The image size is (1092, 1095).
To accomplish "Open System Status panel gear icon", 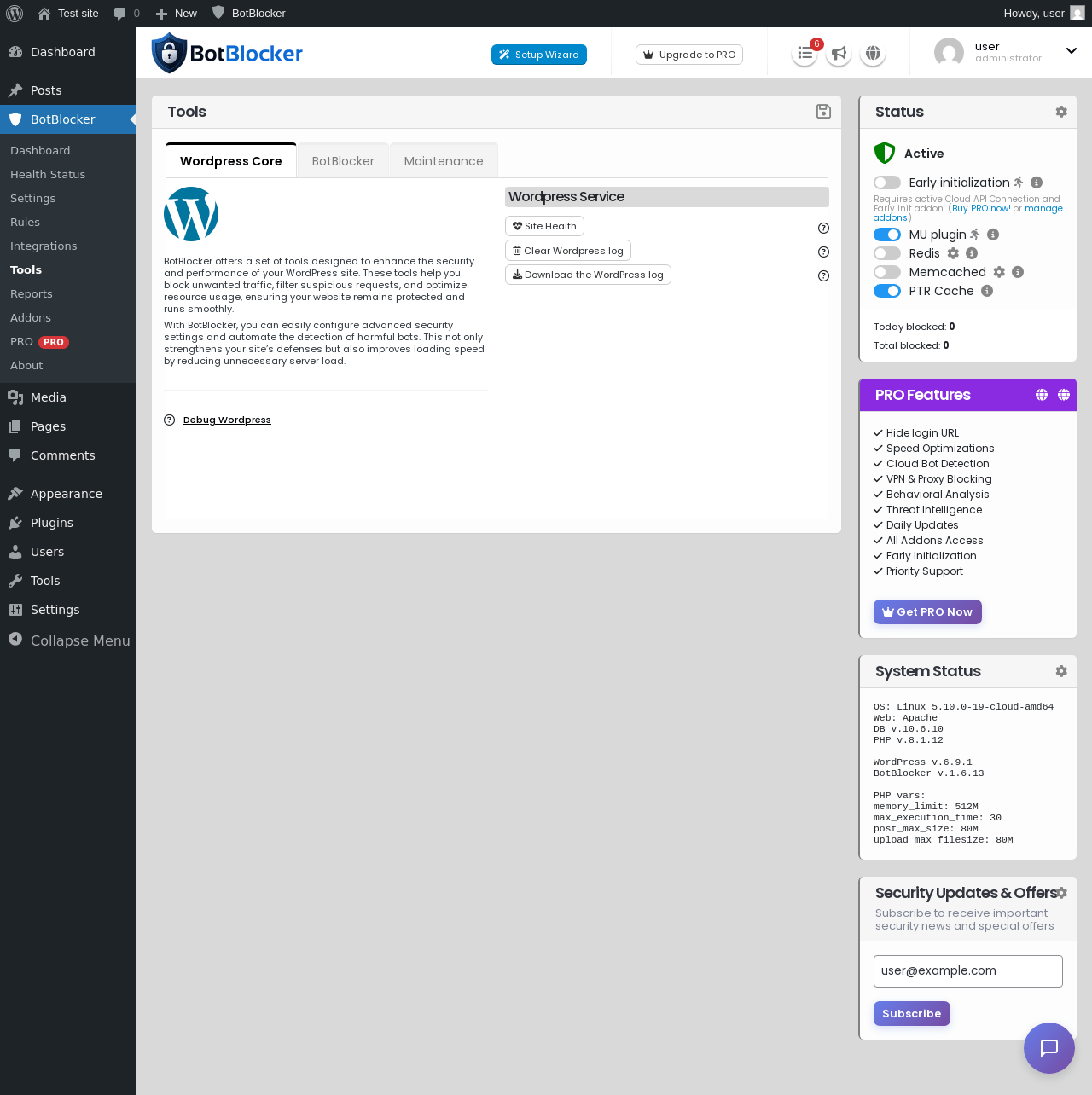I will [x=1061, y=671].
